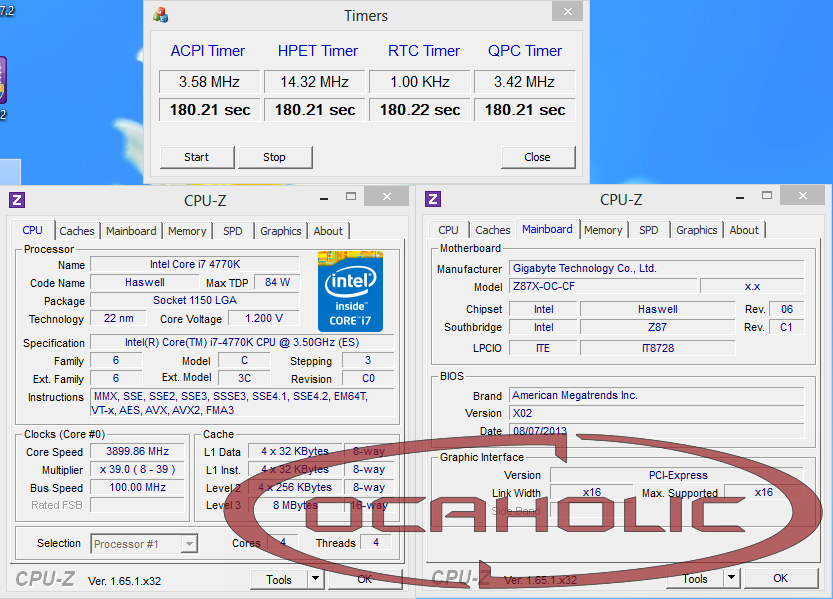Click the 3.42 MHz frequency value
Screen dimensions: 833x599
click(525, 82)
